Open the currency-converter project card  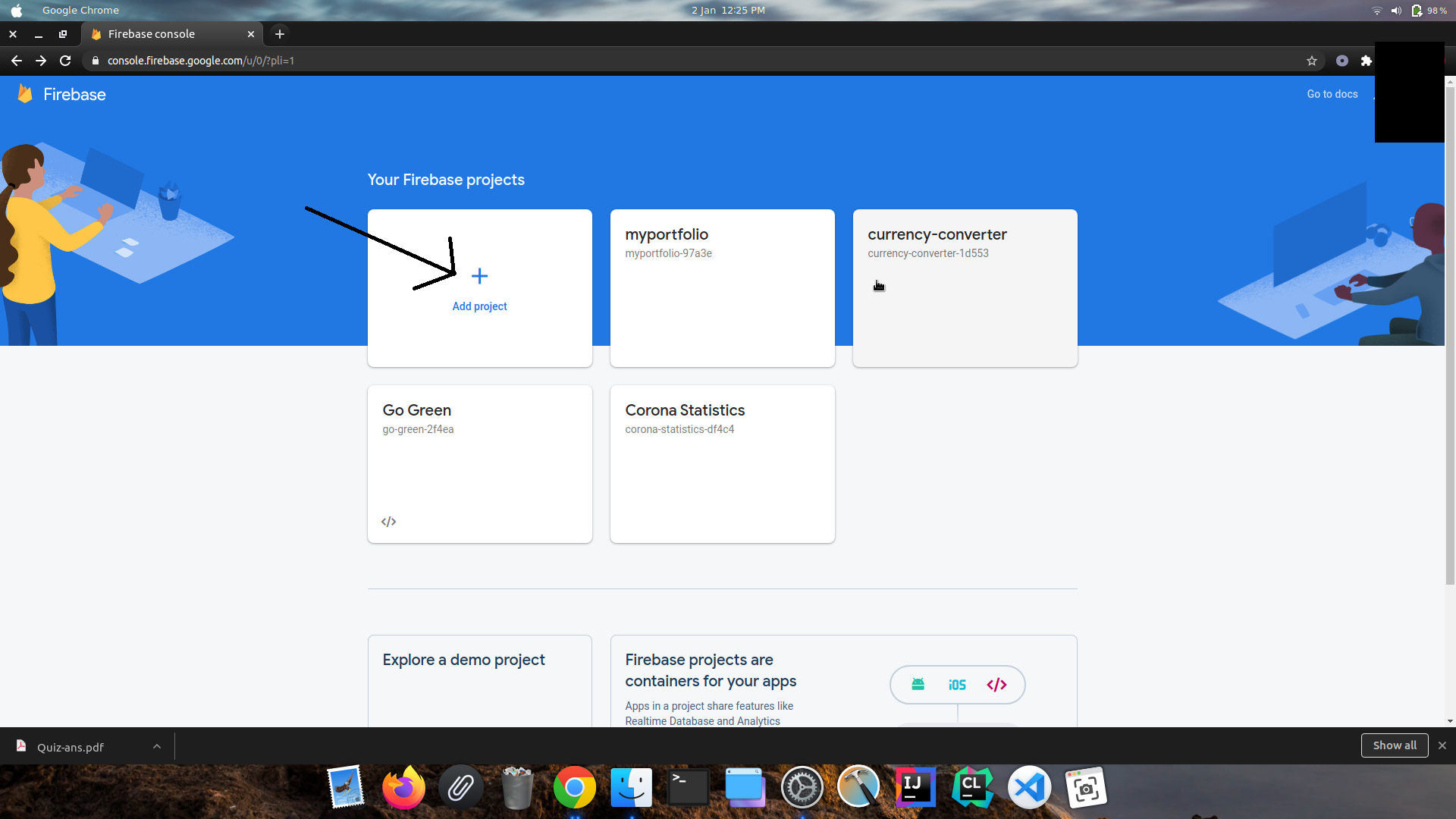coord(965,288)
